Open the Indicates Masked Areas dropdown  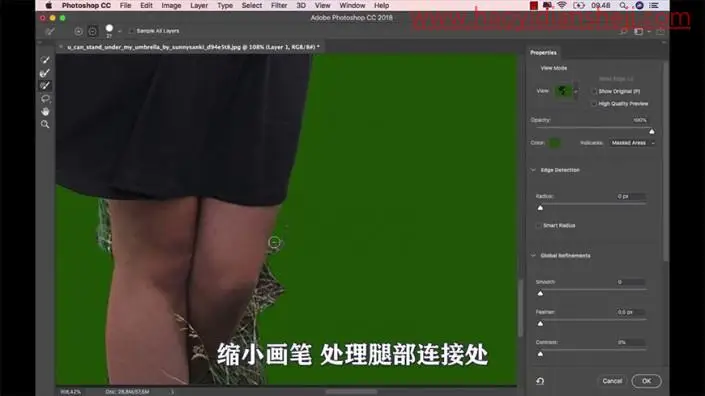633,143
